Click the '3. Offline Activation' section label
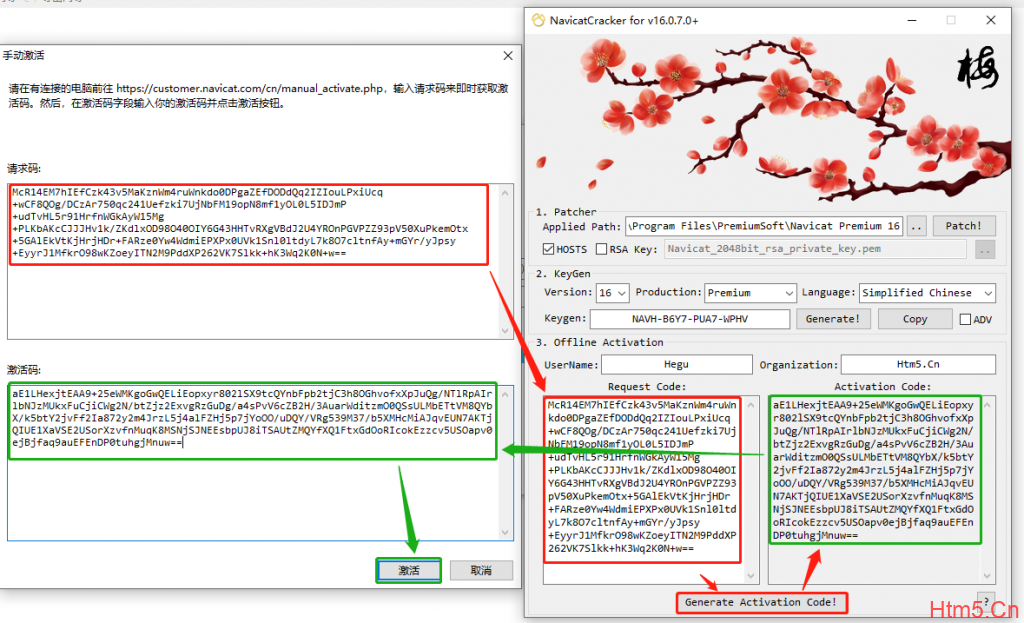This screenshot has width=1024, height=623. coord(600,342)
